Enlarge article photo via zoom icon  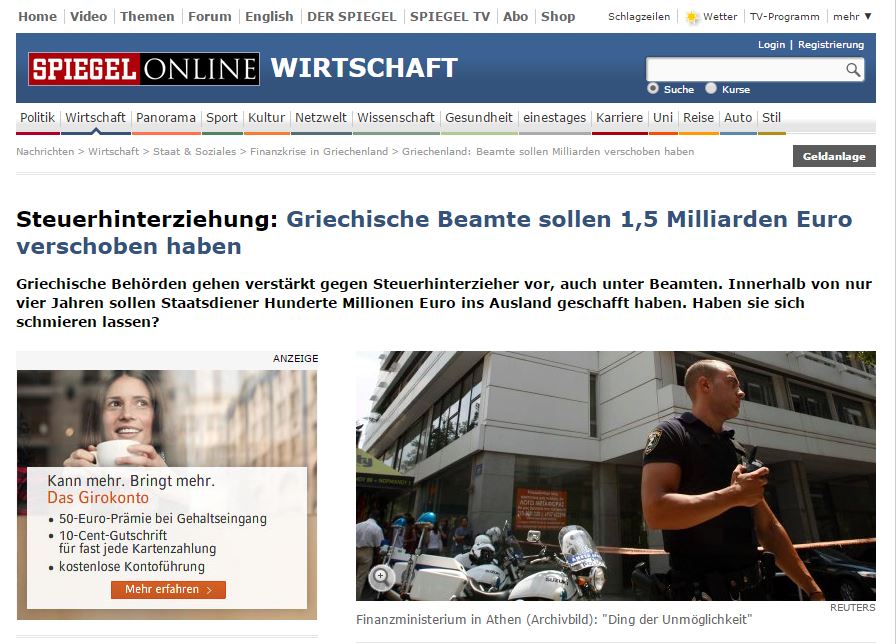click(x=381, y=576)
